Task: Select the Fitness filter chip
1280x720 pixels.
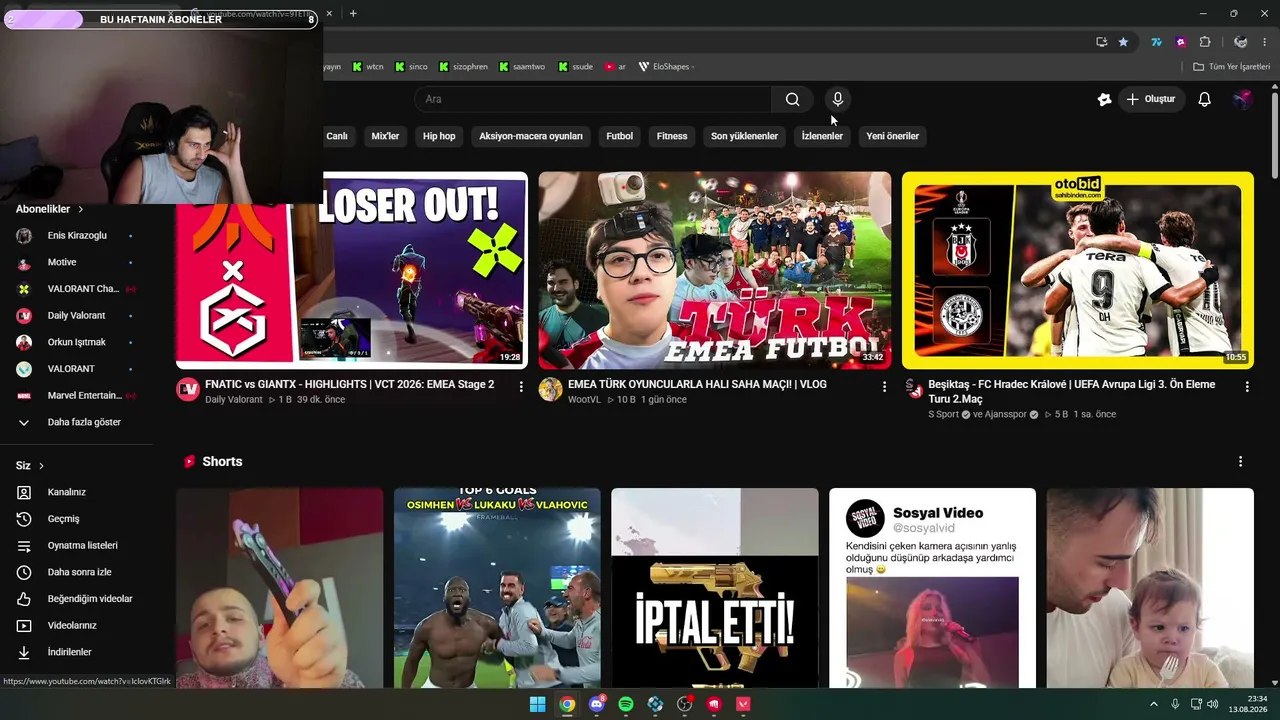Action: (x=672, y=136)
